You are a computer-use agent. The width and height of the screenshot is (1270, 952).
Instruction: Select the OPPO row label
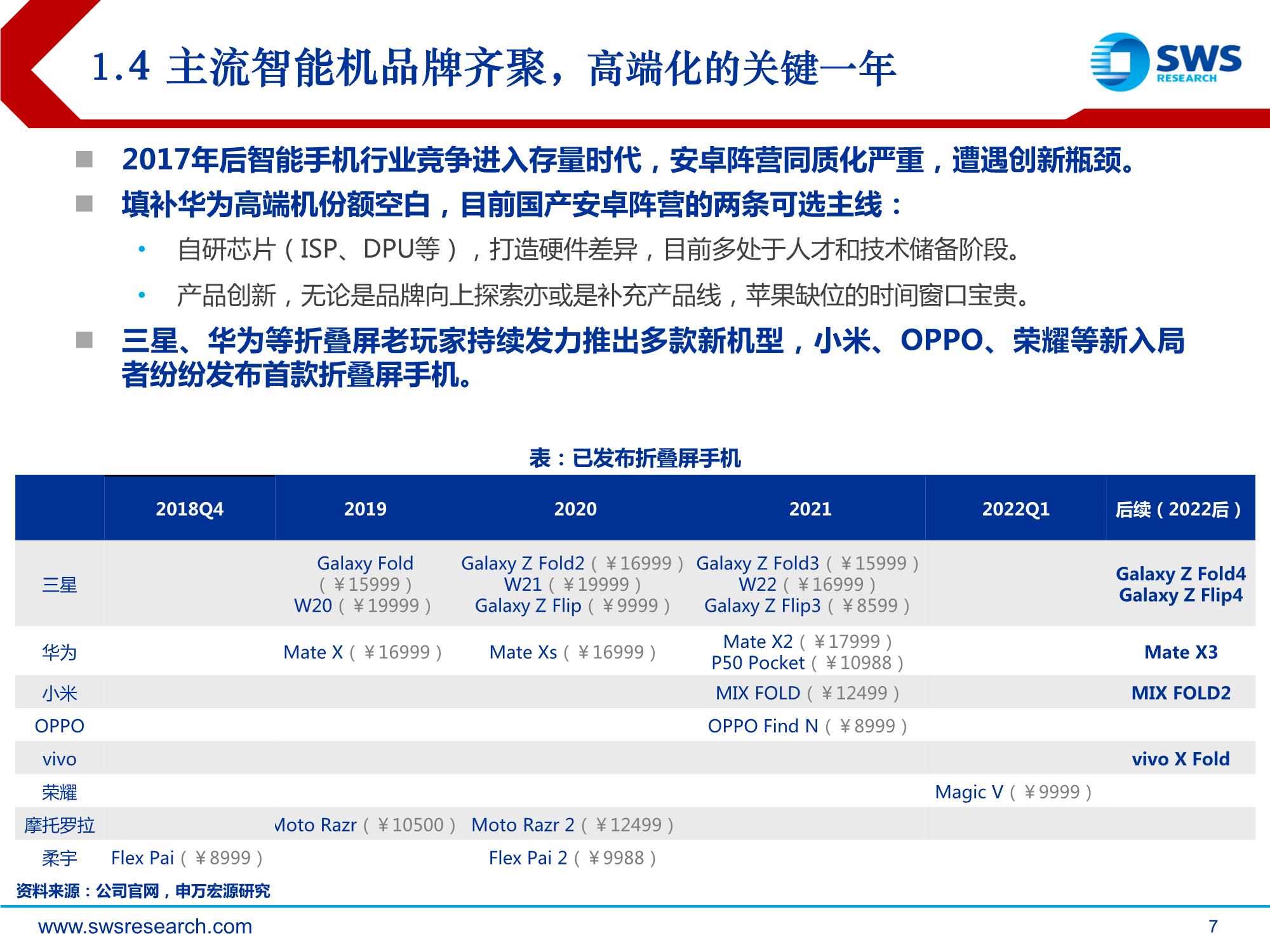tap(60, 725)
